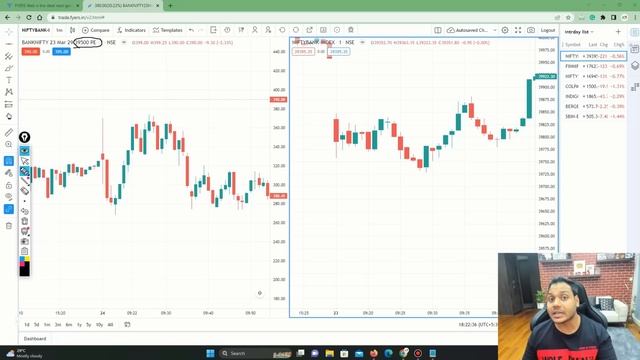Click the buy price button on right chart
The image size is (640, 360).
tap(339, 51)
